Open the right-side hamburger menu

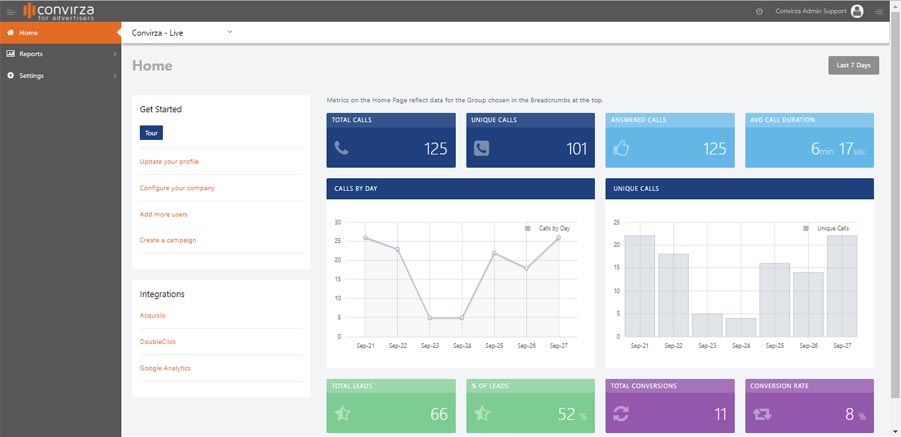(879, 11)
